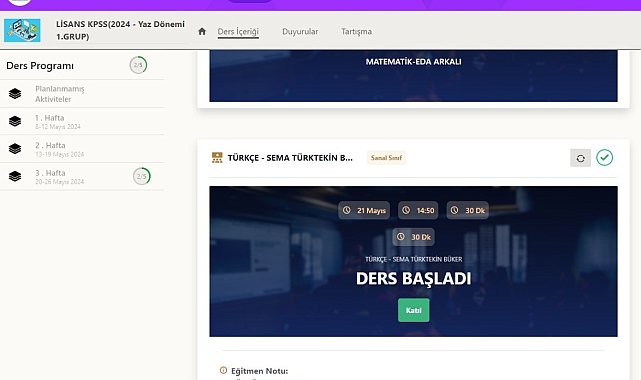The width and height of the screenshot is (641, 380).
Task: Click the 3. Hafta progress circle 2/5
Action: tap(141, 176)
